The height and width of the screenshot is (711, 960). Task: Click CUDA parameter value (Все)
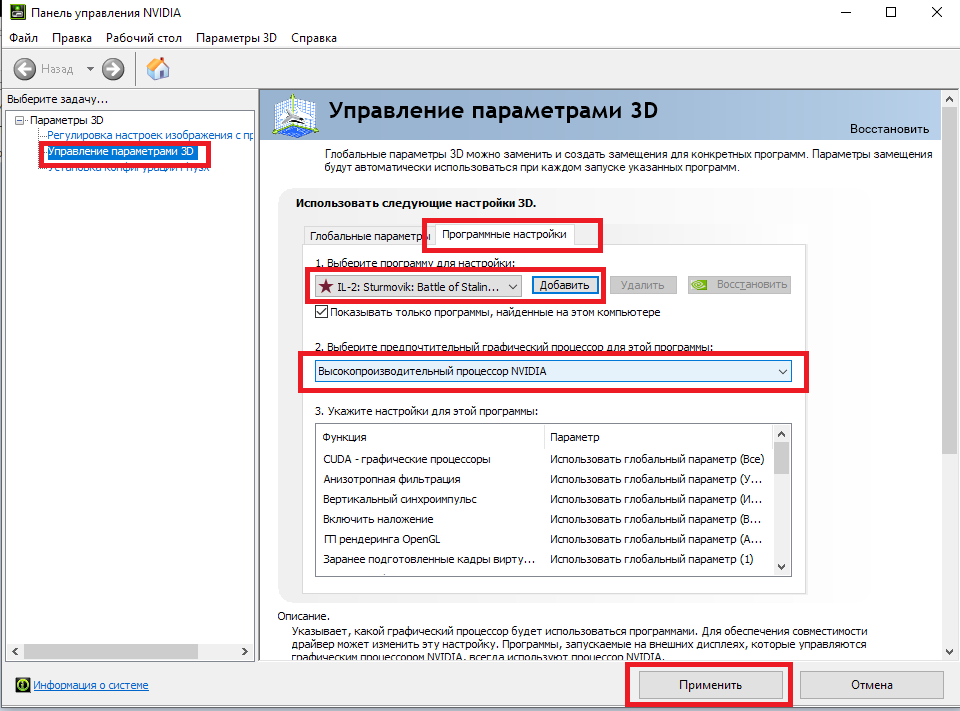(x=657, y=459)
